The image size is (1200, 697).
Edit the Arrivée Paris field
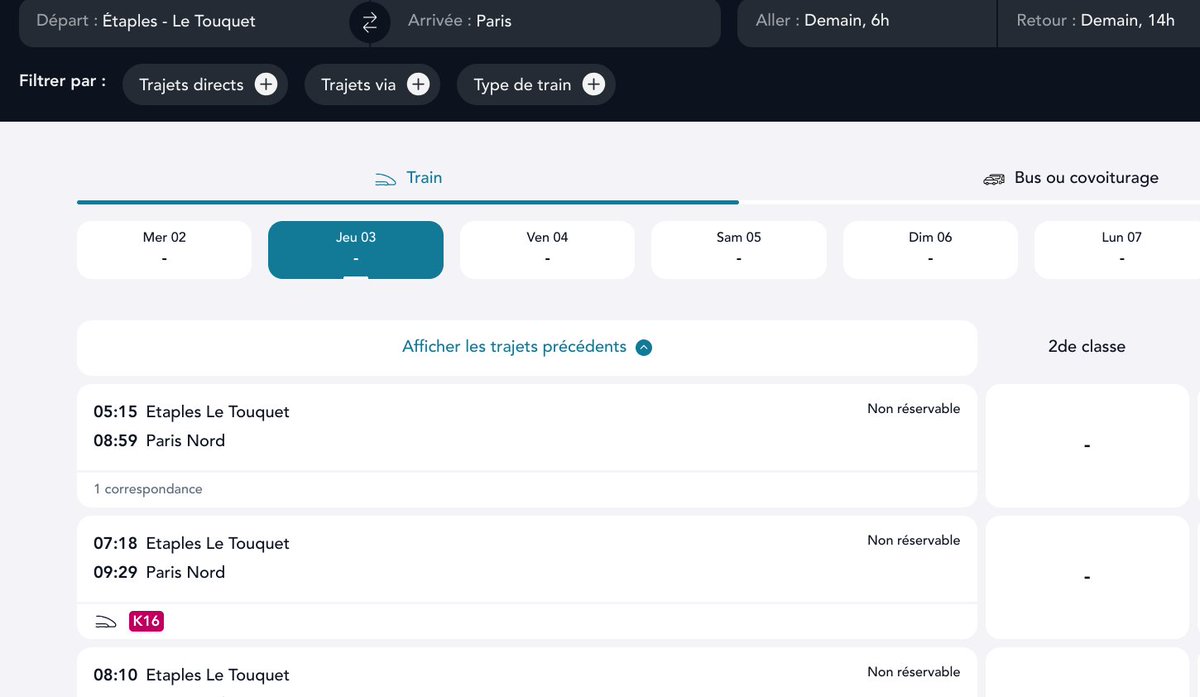[x=555, y=21]
